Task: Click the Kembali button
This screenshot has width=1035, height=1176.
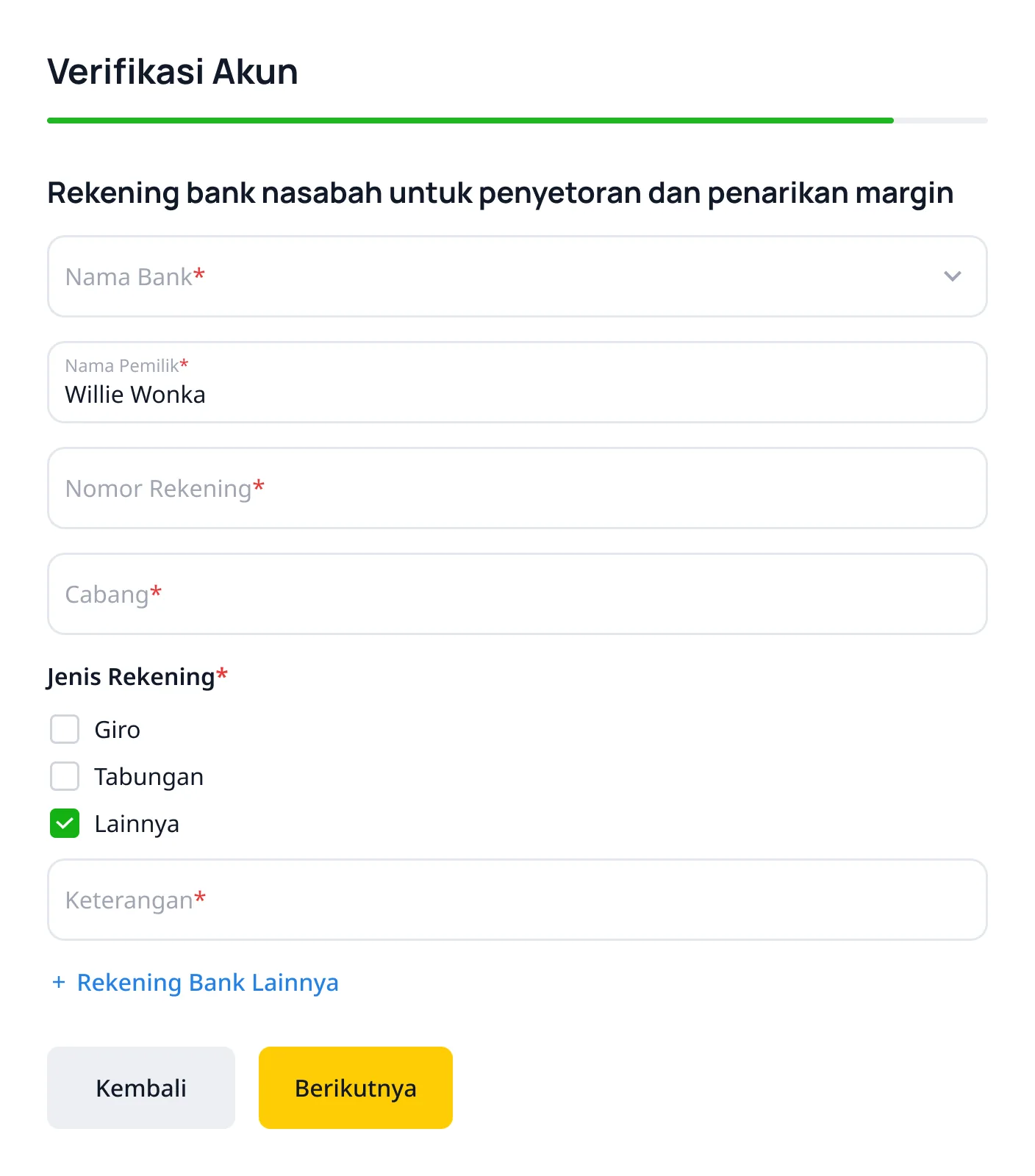Action: click(140, 1088)
